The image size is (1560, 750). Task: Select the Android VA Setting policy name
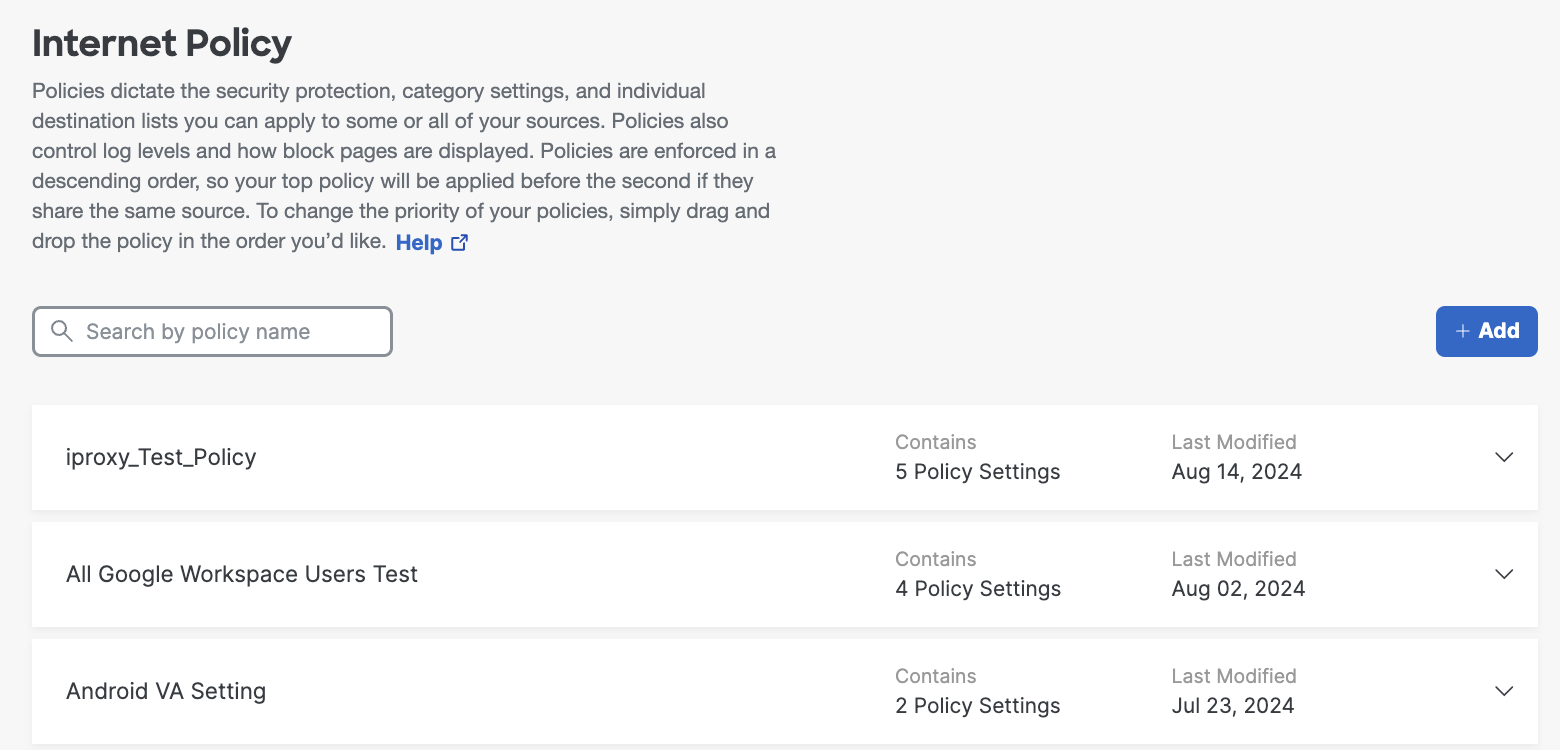166,691
